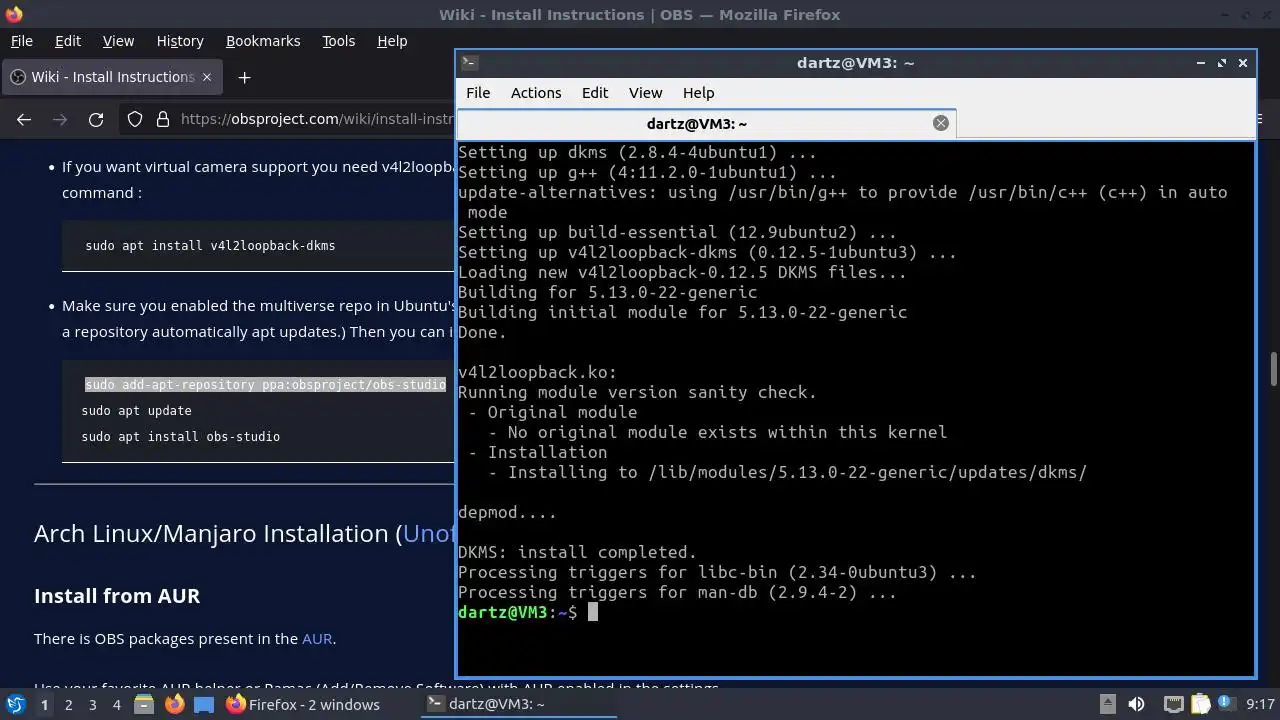
Task: Open the Firefox Help menu
Action: click(392, 41)
